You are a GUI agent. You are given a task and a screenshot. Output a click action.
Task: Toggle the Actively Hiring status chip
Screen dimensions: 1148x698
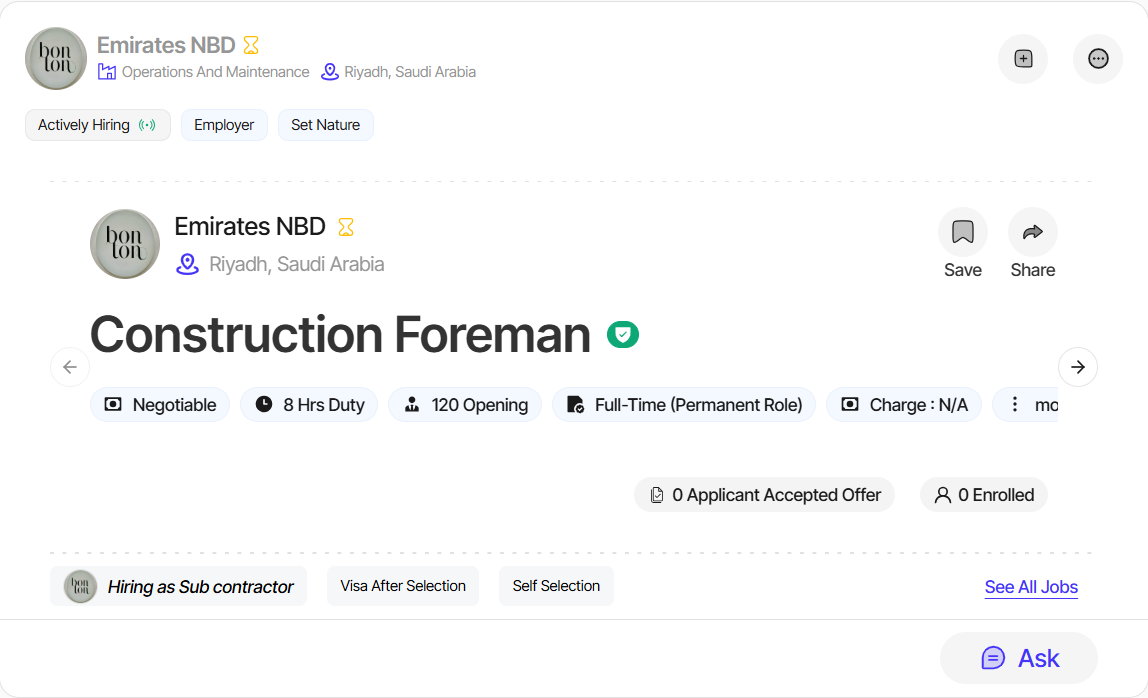click(x=97, y=125)
